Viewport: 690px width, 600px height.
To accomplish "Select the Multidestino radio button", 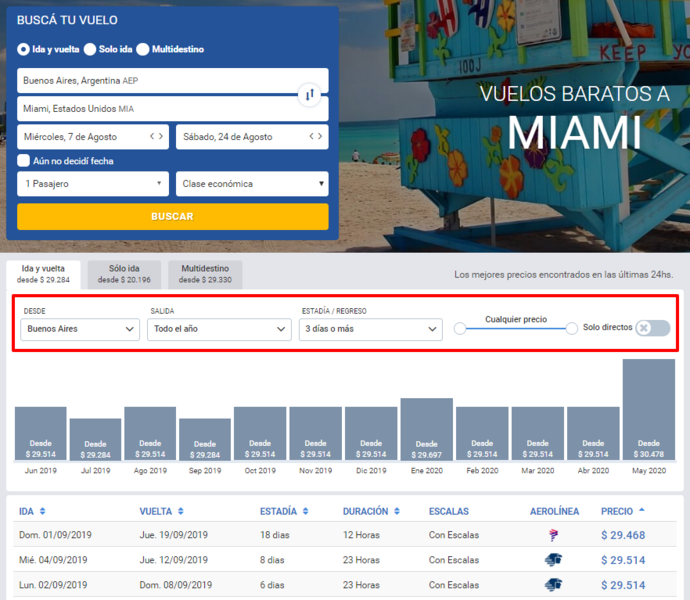I will coord(143,49).
